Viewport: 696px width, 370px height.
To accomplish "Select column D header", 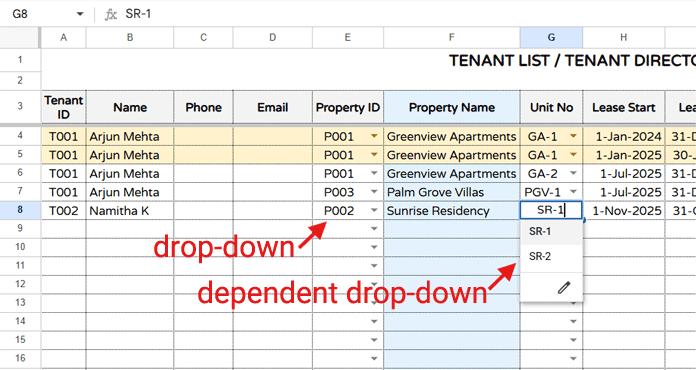I will pos(273,38).
